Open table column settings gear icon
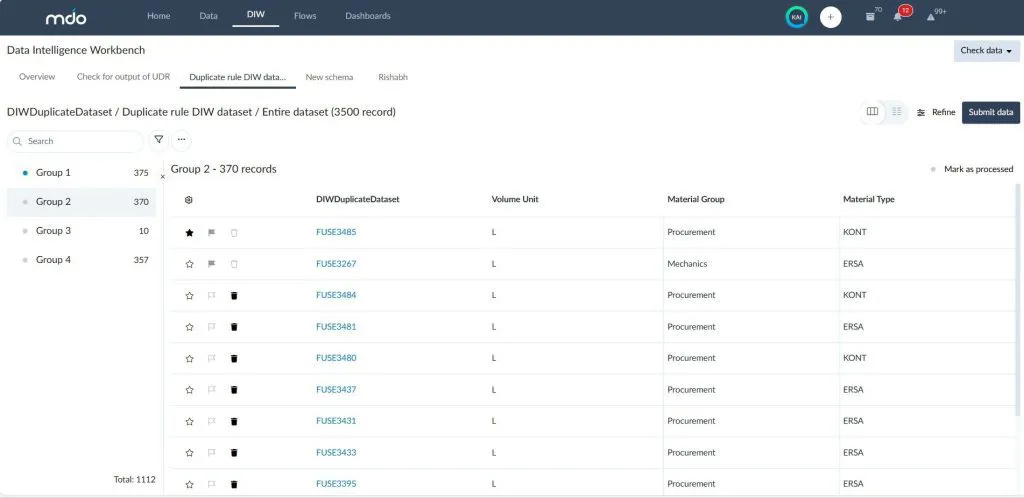This screenshot has width=1024, height=498. click(189, 200)
